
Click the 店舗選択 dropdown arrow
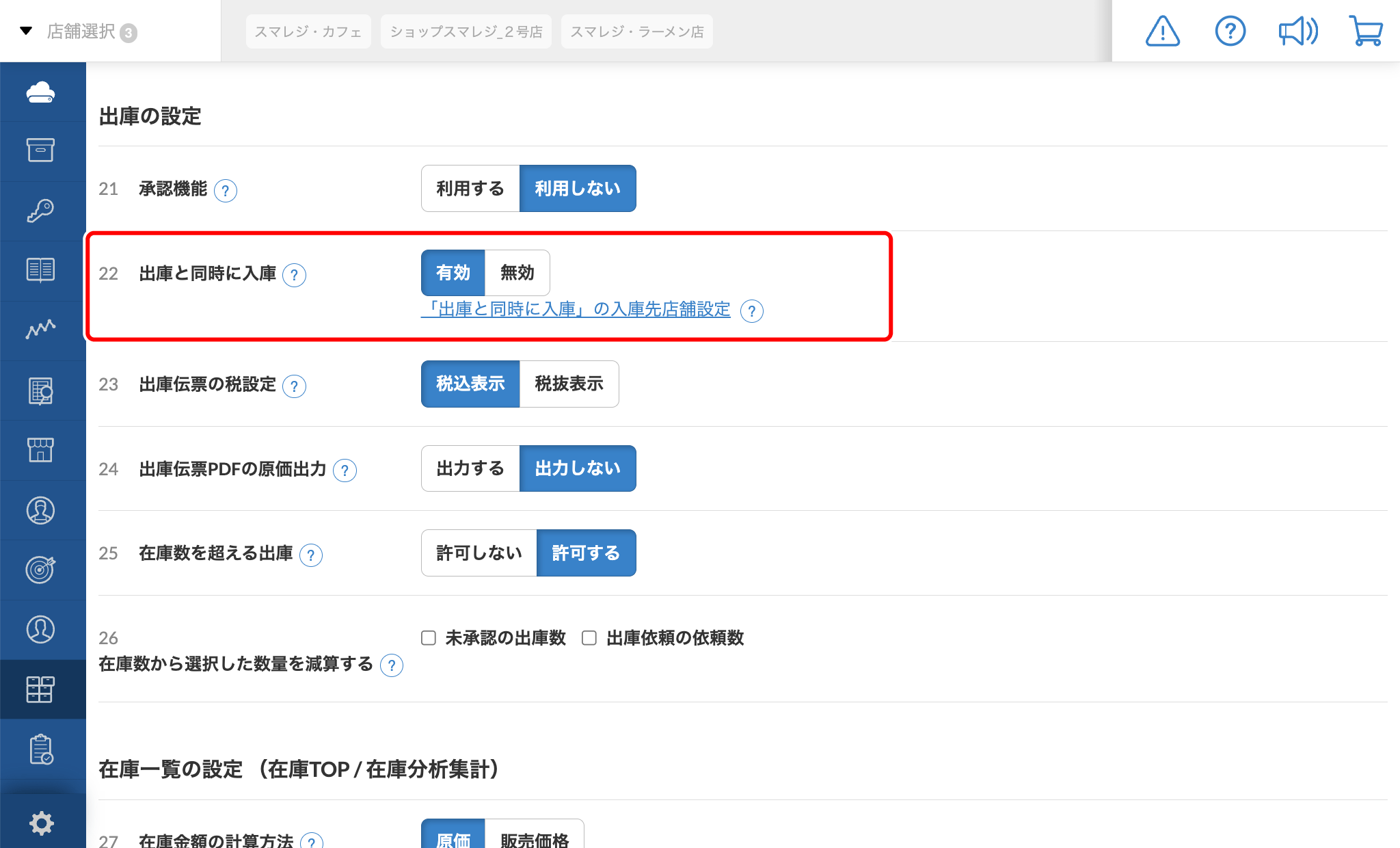[x=26, y=31]
